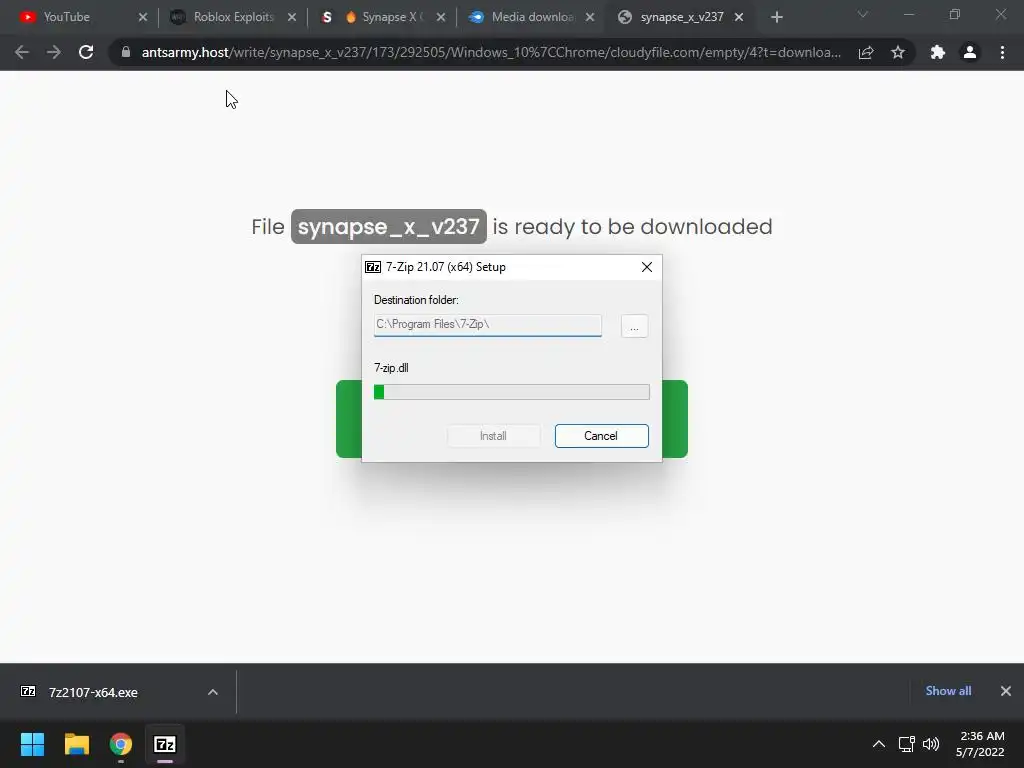Screen dimensions: 1024x768
Task: Close the YouTube tab
Action: 143,17
